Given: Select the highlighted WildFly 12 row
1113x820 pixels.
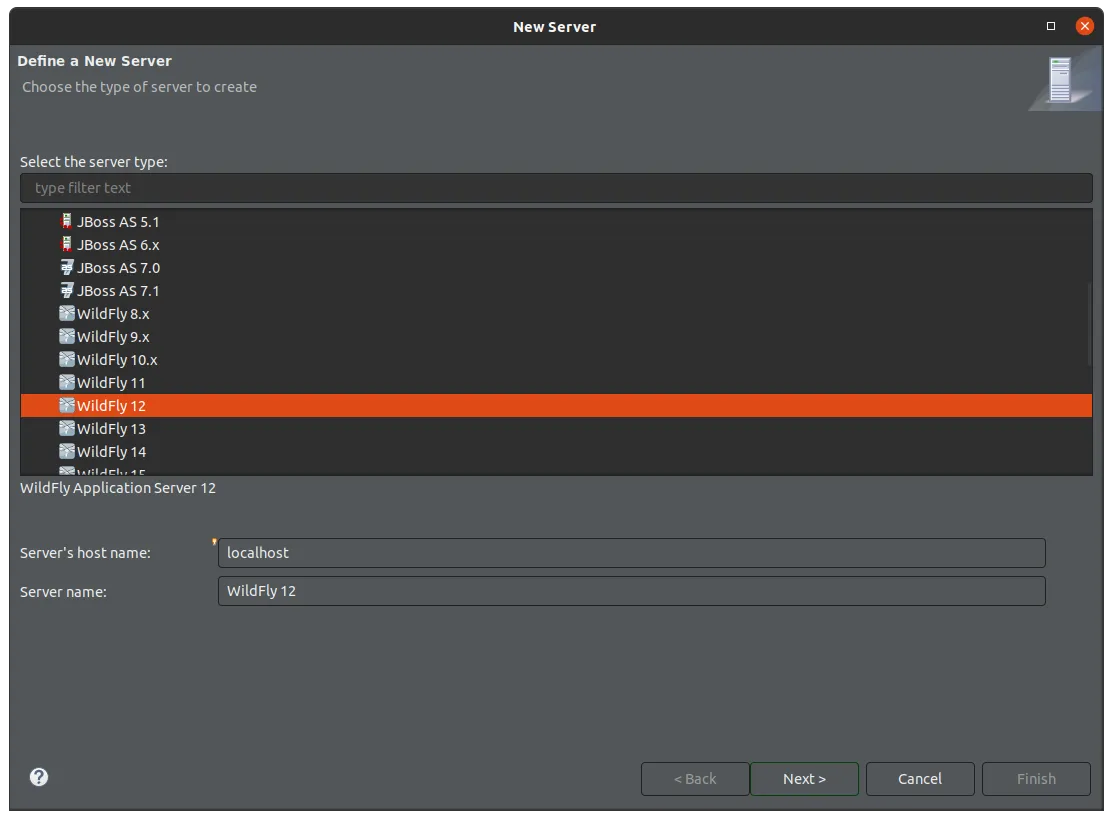Looking at the screenshot, I should tap(556, 405).
